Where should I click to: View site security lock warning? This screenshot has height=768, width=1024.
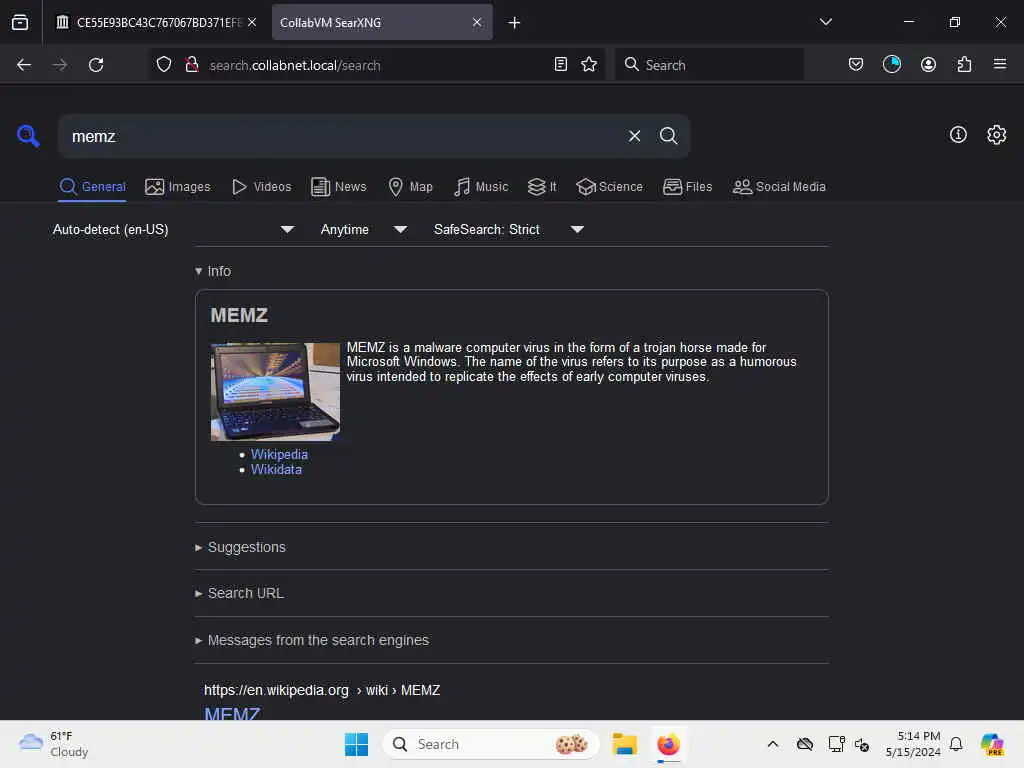pyautogui.click(x=191, y=65)
